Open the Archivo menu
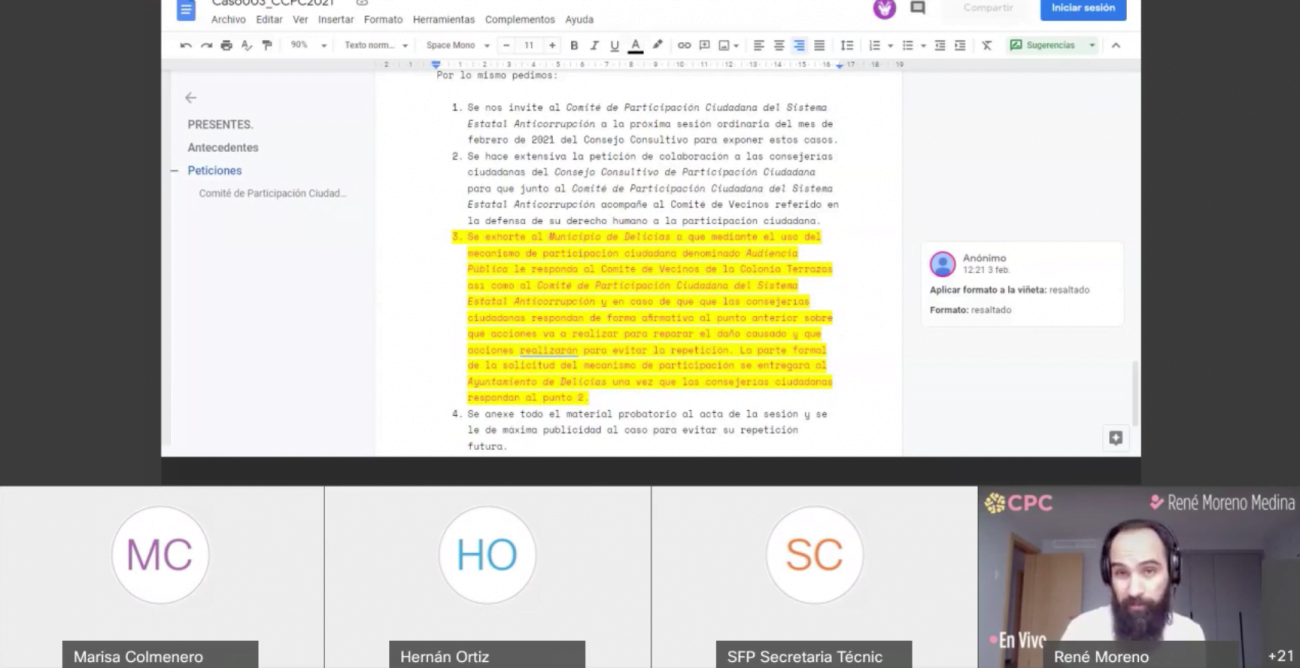Viewport: 1300px width, 668px height. coord(229,19)
